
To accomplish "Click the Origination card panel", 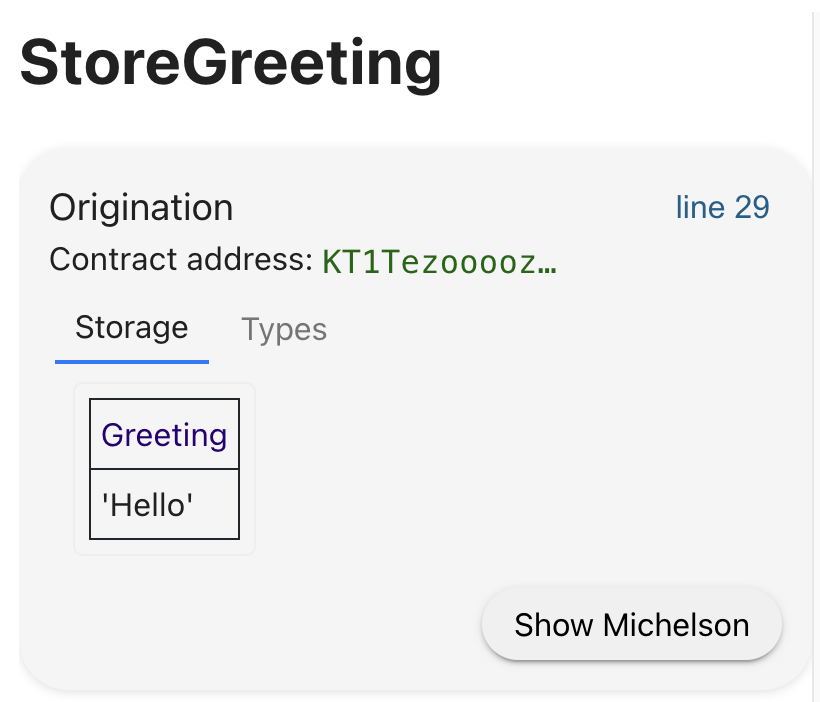I will tap(410, 410).
